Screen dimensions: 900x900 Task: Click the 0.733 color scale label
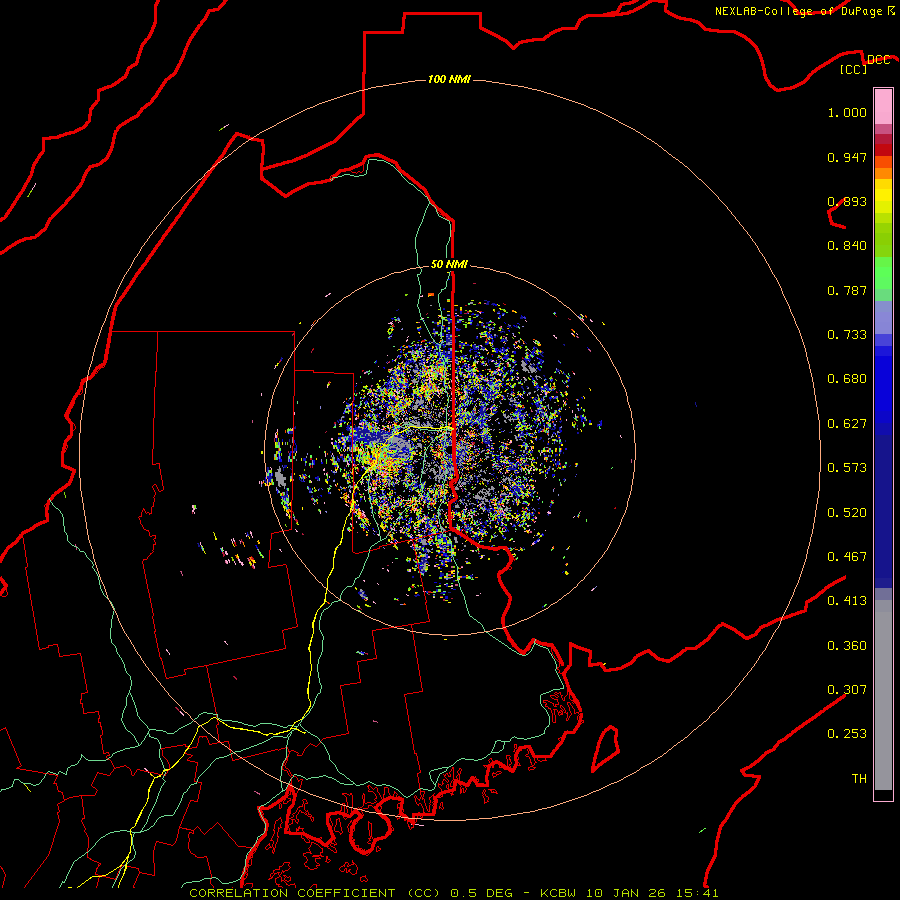(847, 335)
